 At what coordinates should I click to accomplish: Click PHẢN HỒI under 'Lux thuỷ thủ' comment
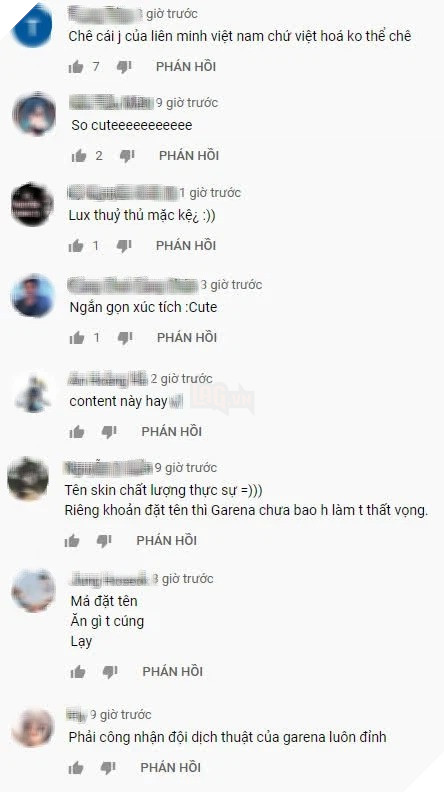click(x=186, y=246)
